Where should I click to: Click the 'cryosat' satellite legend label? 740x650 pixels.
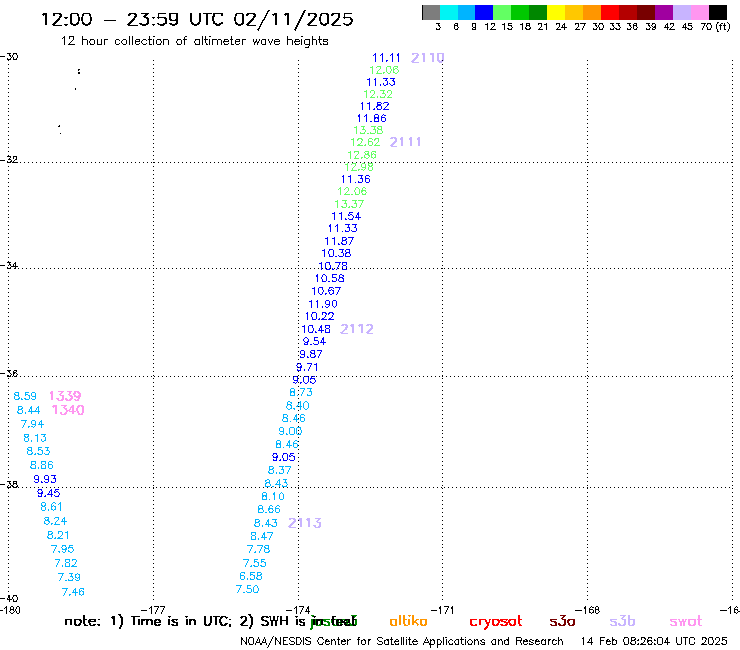pos(496,622)
